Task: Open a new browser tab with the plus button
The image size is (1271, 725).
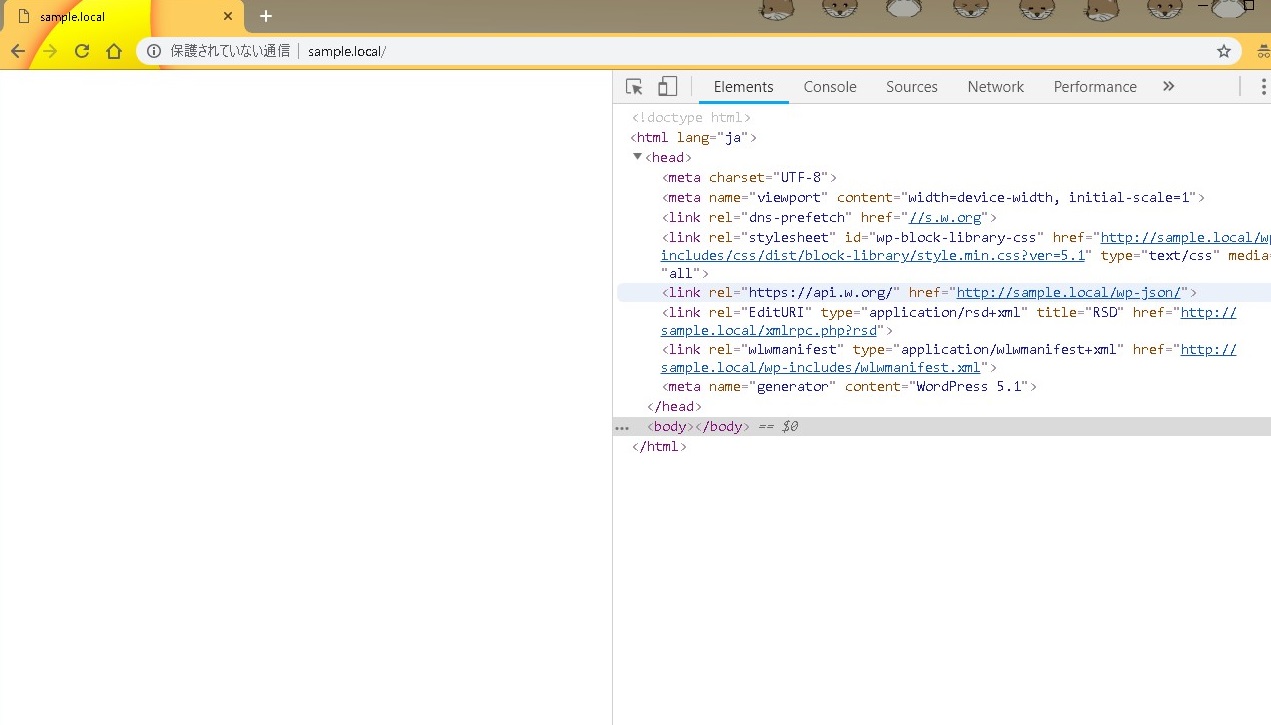Action: 265,16
